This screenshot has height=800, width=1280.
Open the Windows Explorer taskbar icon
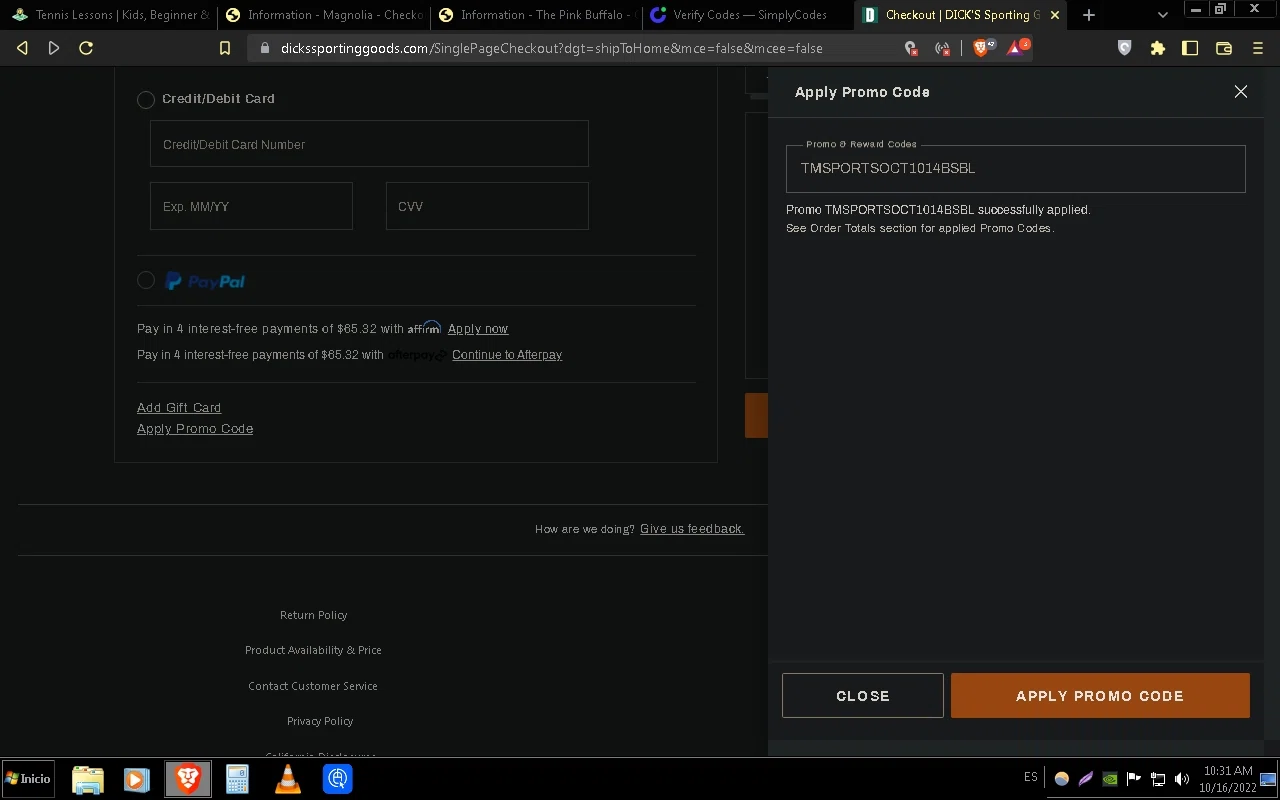(x=88, y=779)
